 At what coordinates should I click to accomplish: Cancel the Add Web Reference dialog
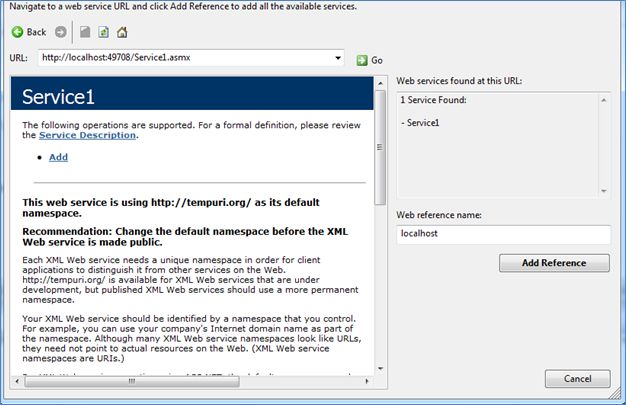[577, 379]
